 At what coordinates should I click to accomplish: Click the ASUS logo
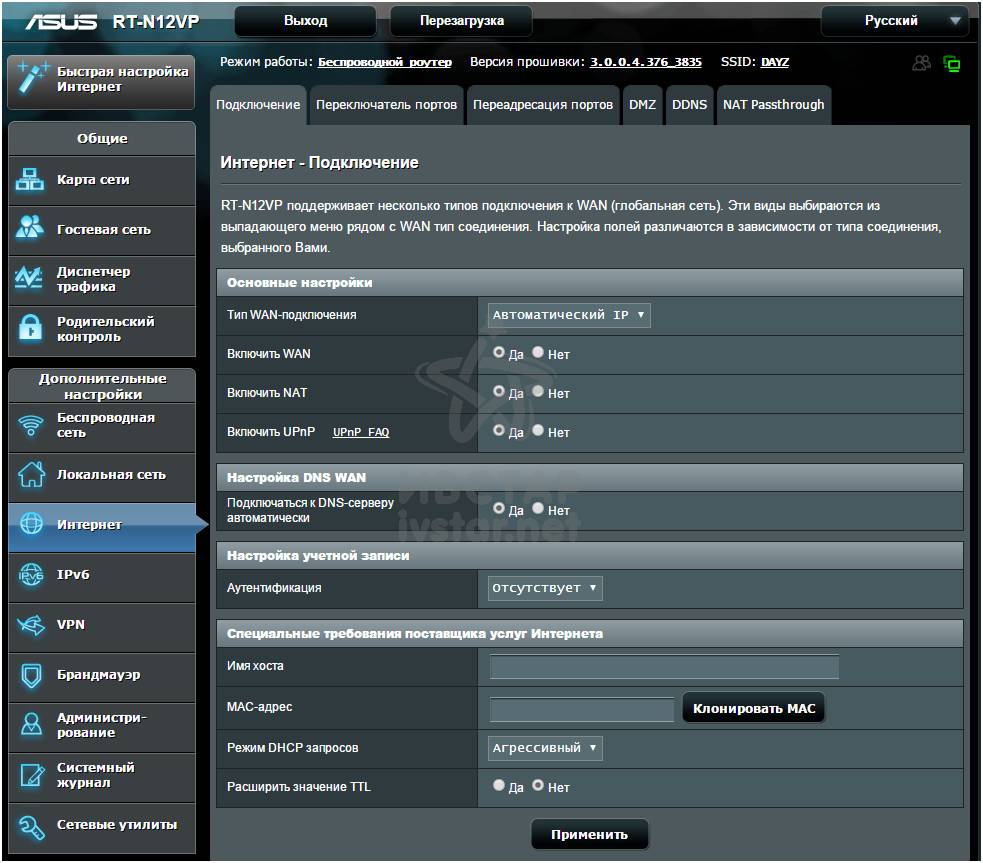coord(61,21)
